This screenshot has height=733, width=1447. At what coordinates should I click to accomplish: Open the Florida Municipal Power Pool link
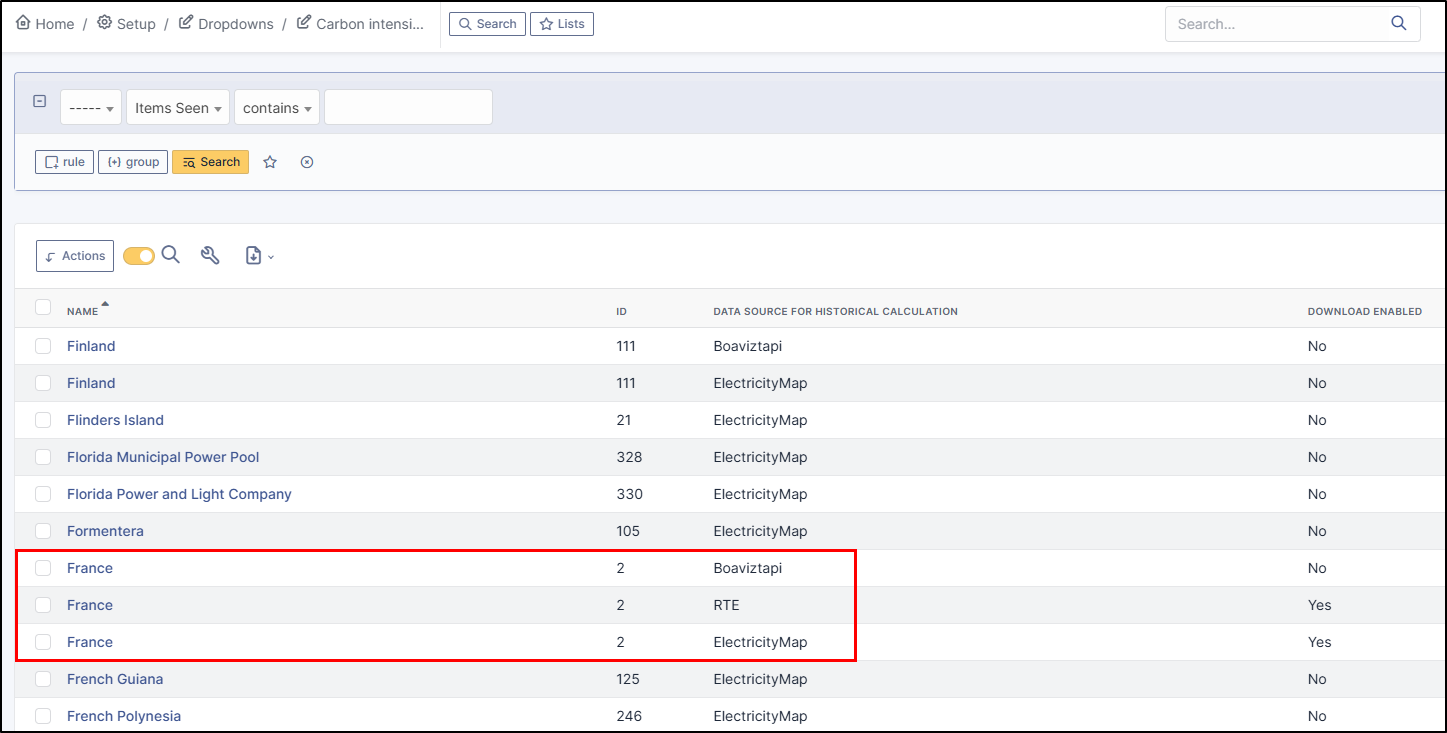click(163, 457)
